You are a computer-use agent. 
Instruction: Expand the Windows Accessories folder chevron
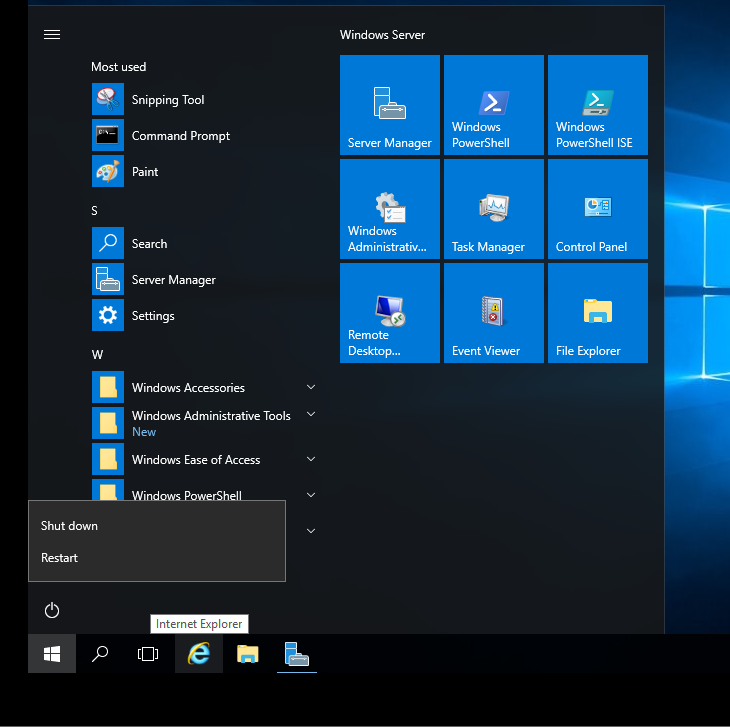pyautogui.click(x=311, y=387)
